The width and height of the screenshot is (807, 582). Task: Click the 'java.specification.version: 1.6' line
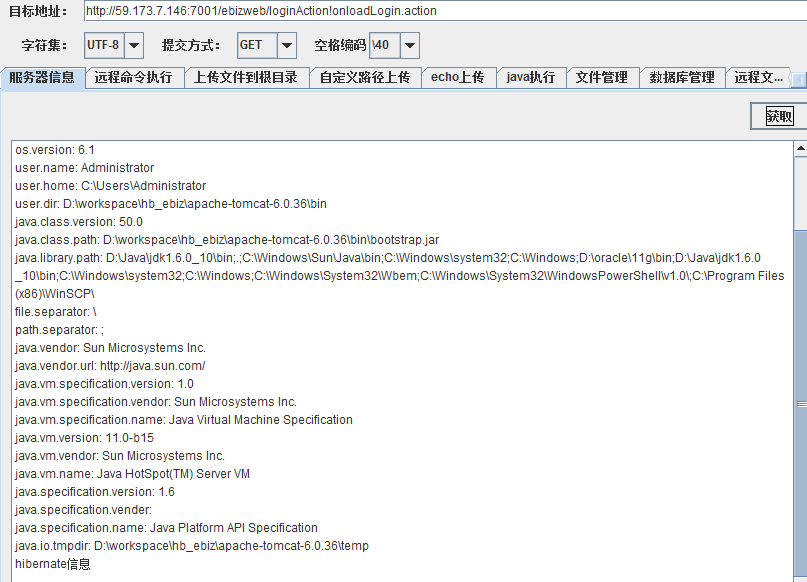[95, 492]
